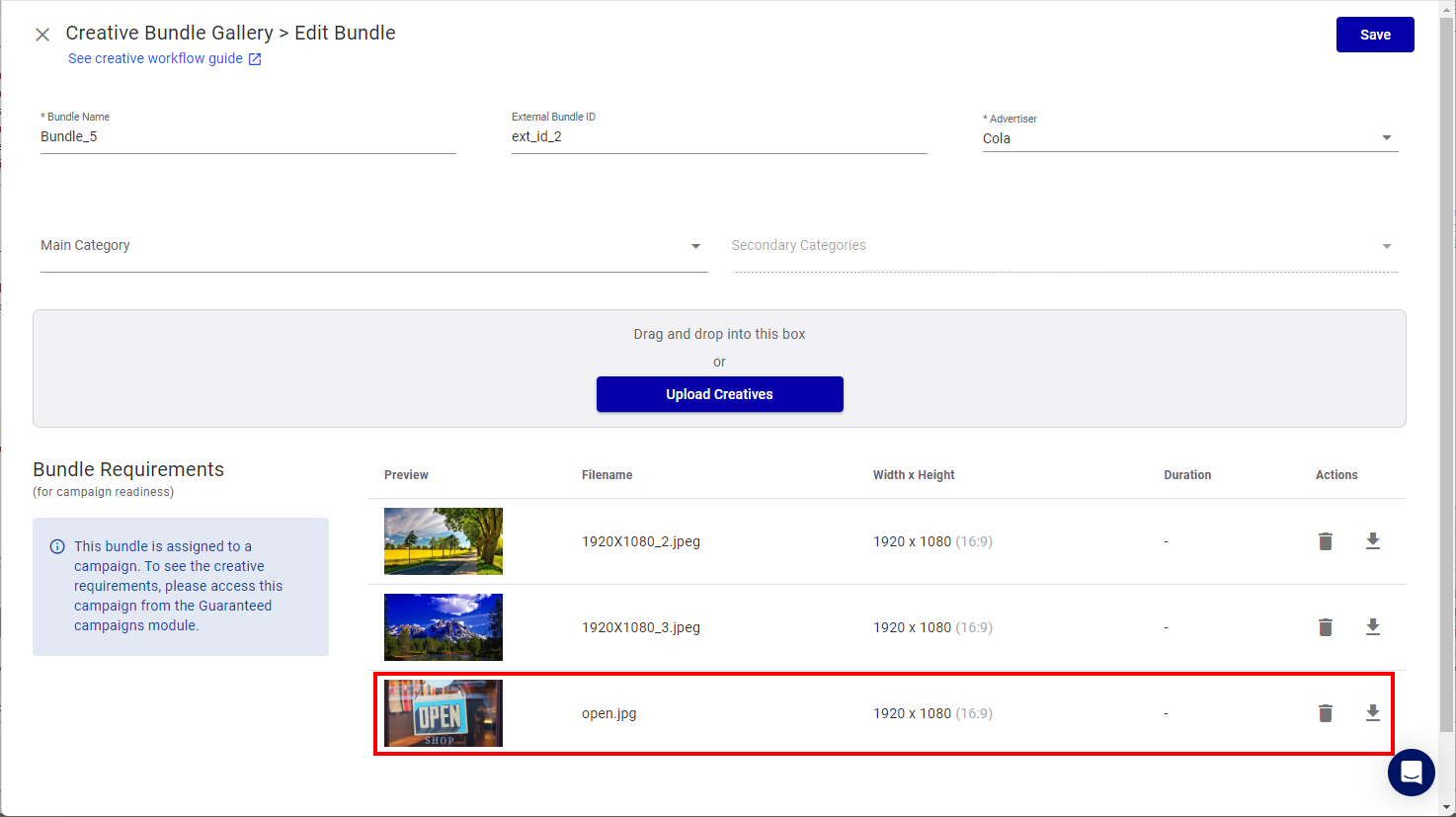The height and width of the screenshot is (817, 1456).
Task: Click into the Bundle Name field
Action: (247, 137)
